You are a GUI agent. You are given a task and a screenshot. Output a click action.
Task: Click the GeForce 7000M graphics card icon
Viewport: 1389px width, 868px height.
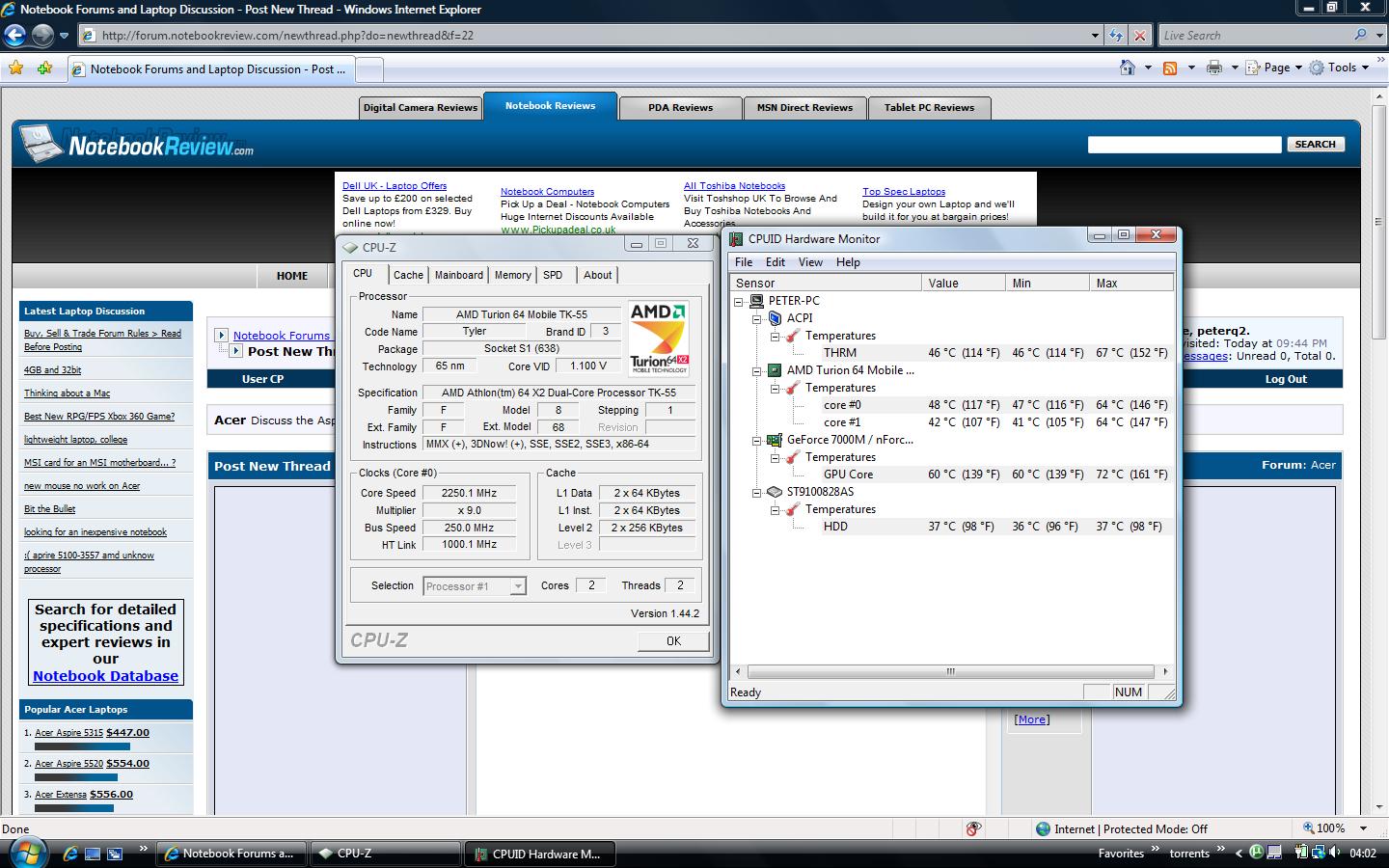775,440
